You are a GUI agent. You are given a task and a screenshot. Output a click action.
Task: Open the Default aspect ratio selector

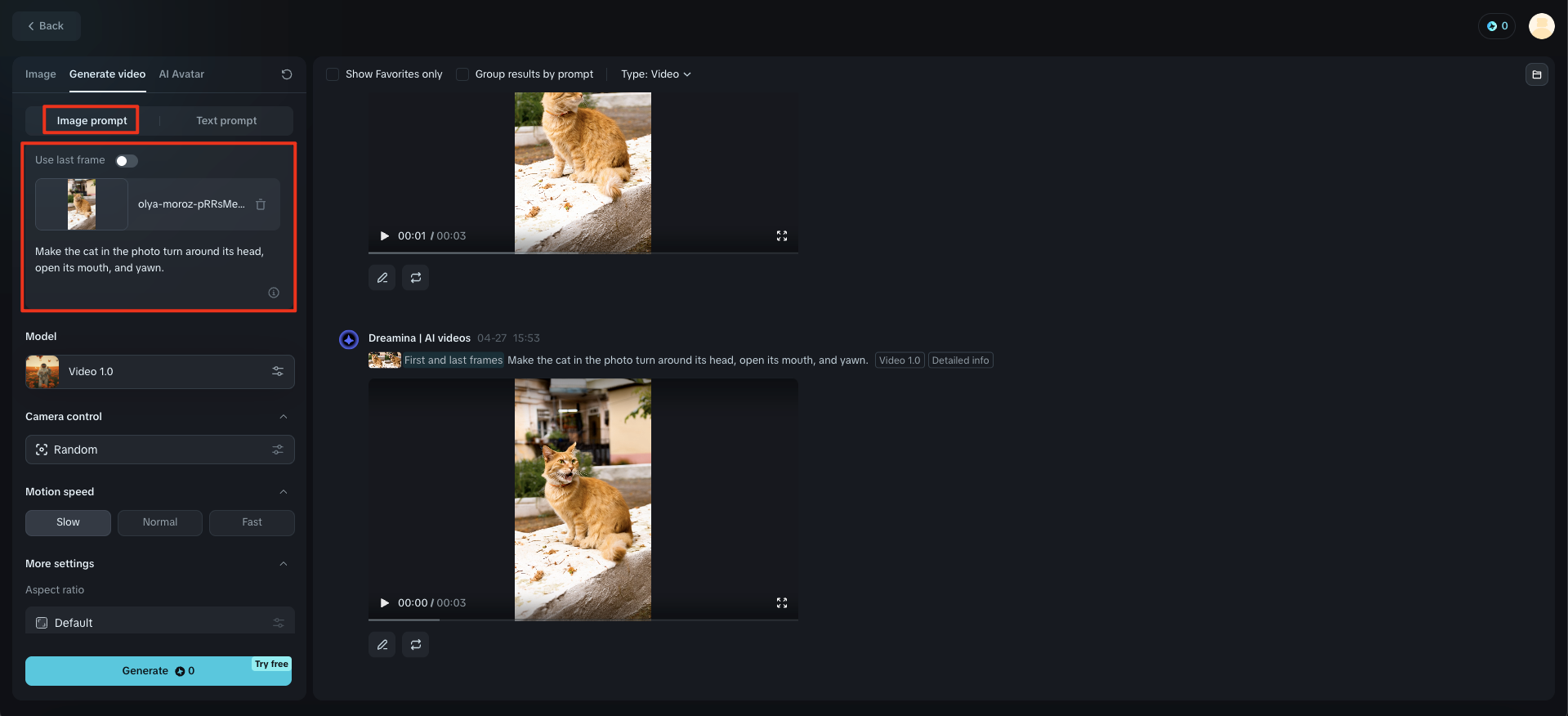pos(160,621)
